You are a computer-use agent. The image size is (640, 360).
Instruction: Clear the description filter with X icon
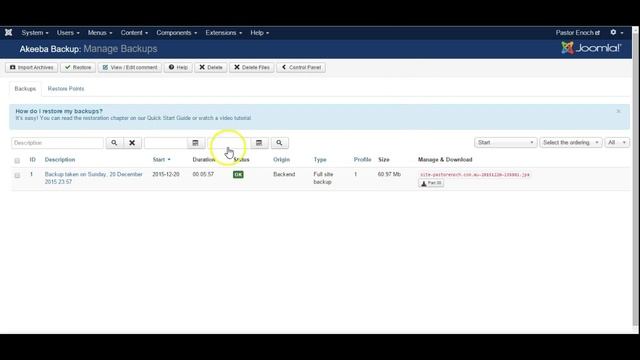click(132, 143)
